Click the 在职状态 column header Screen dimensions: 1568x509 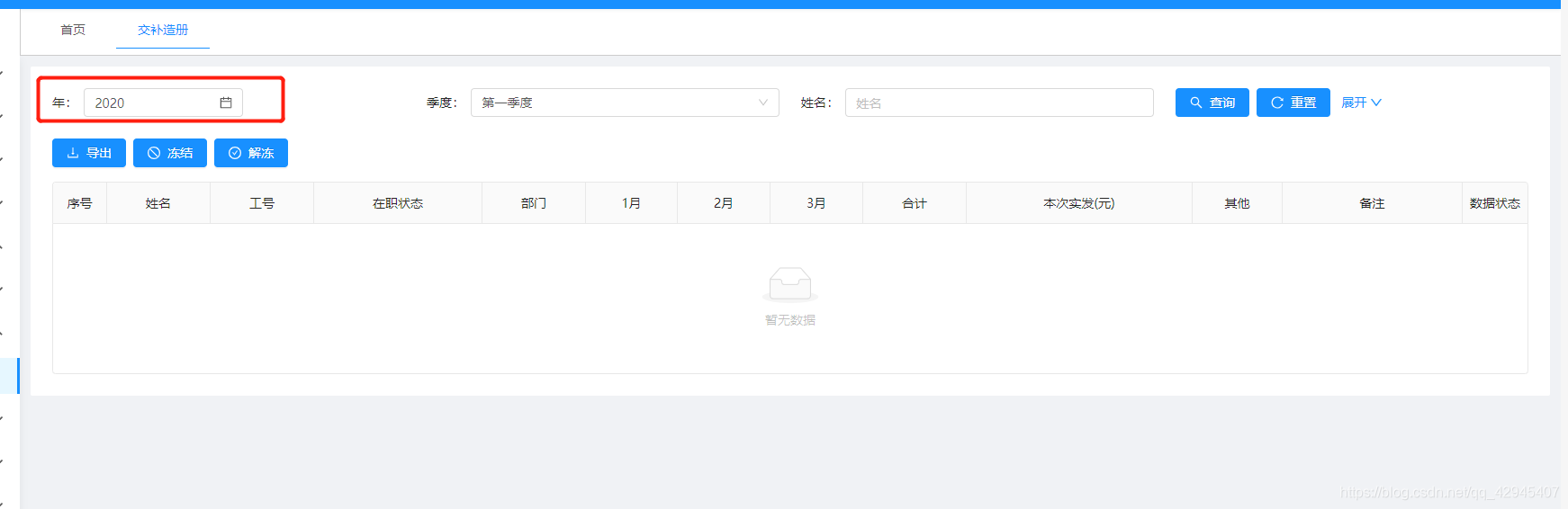tap(398, 203)
